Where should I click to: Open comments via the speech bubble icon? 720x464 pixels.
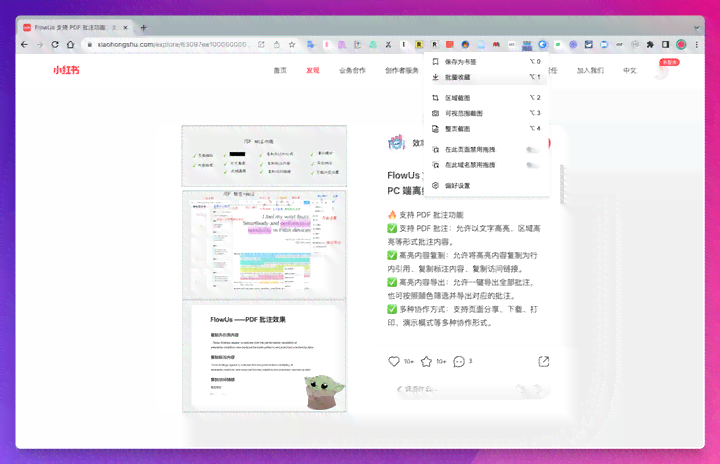coord(459,362)
